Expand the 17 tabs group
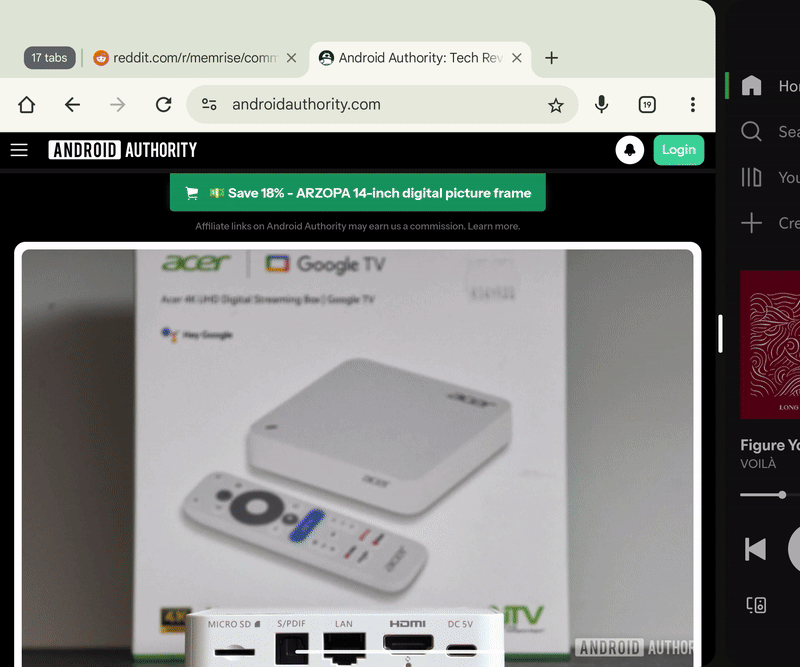 (49, 58)
